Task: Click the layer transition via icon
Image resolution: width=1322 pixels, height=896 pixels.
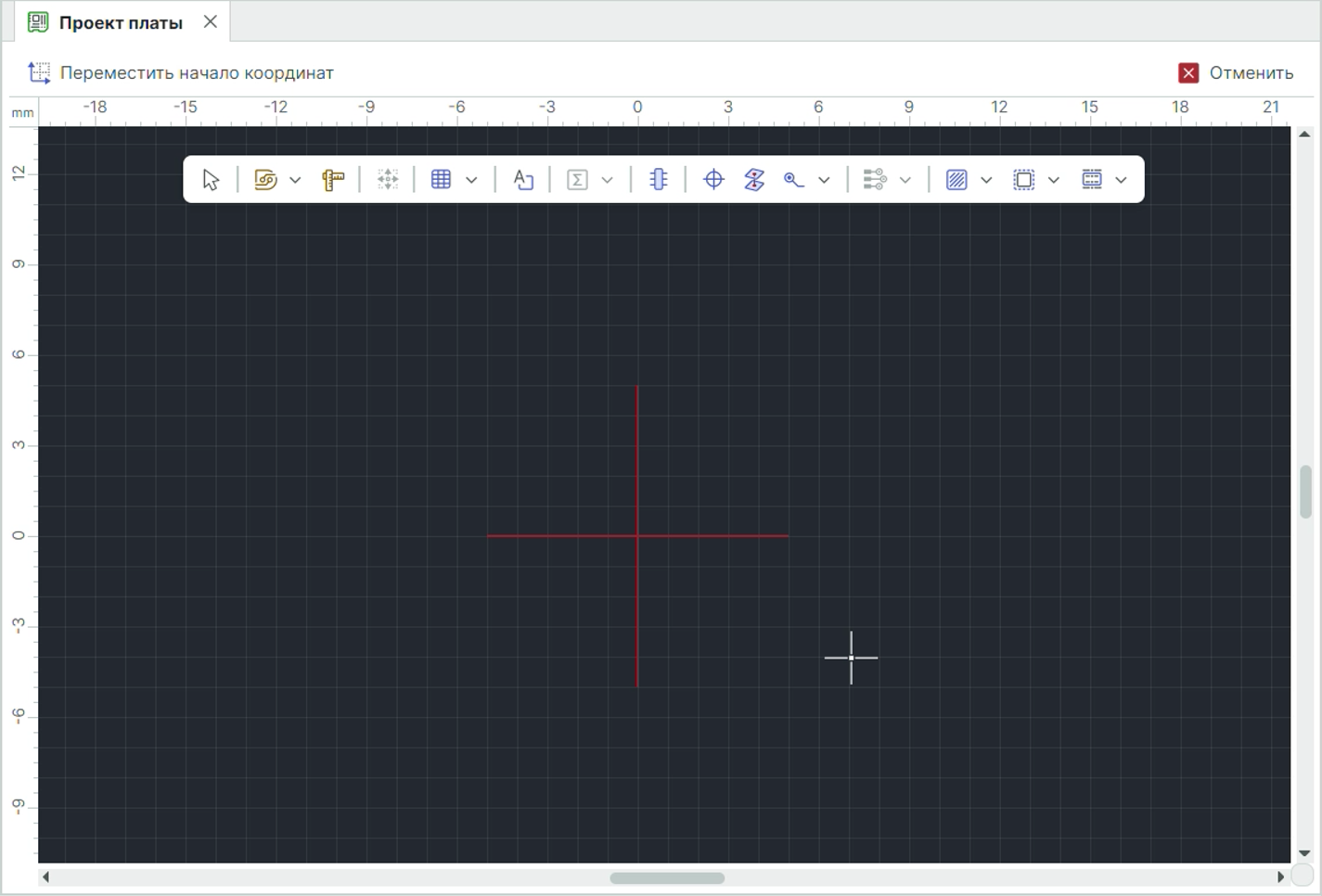Action: tap(754, 180)
